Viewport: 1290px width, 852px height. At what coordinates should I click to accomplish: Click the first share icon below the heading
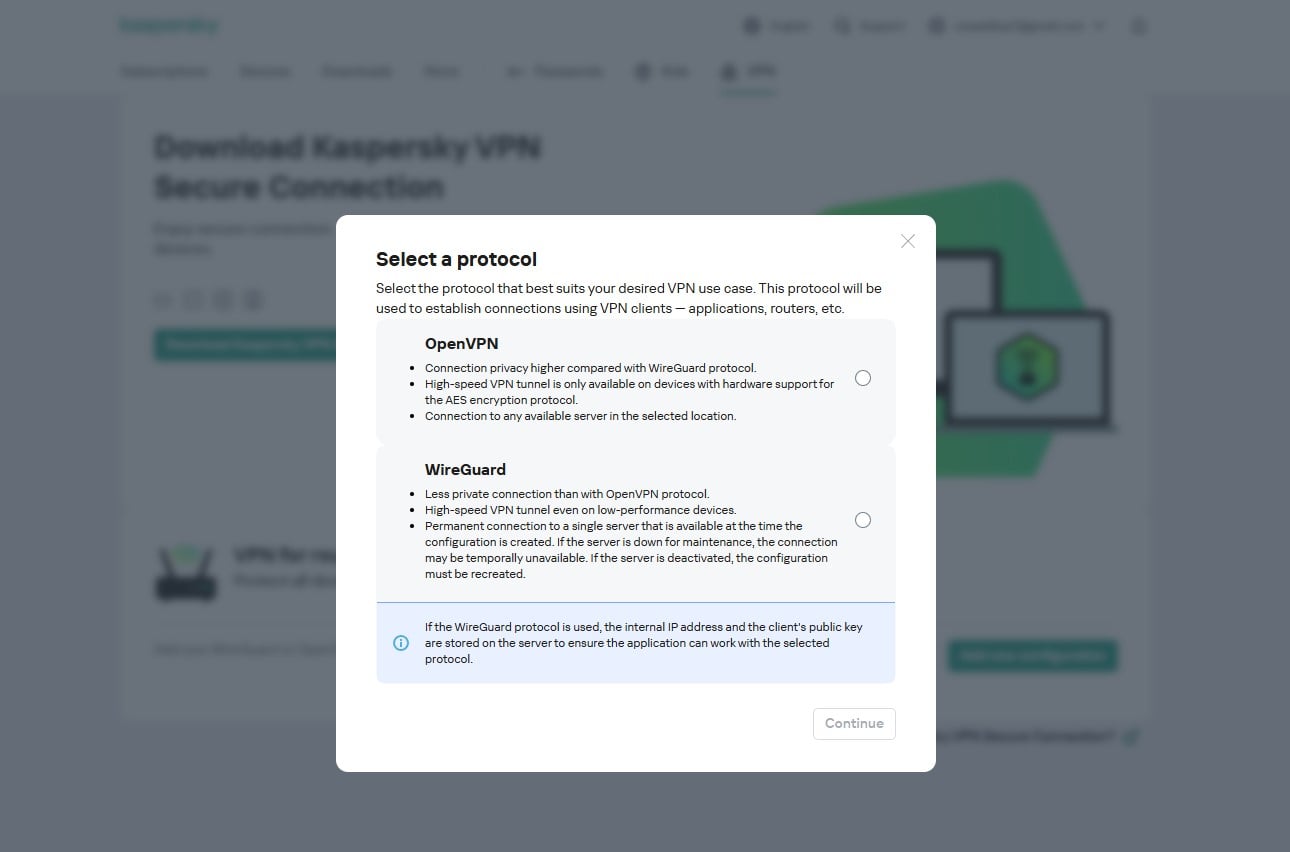pyautogui.click(x=162, y=299)
